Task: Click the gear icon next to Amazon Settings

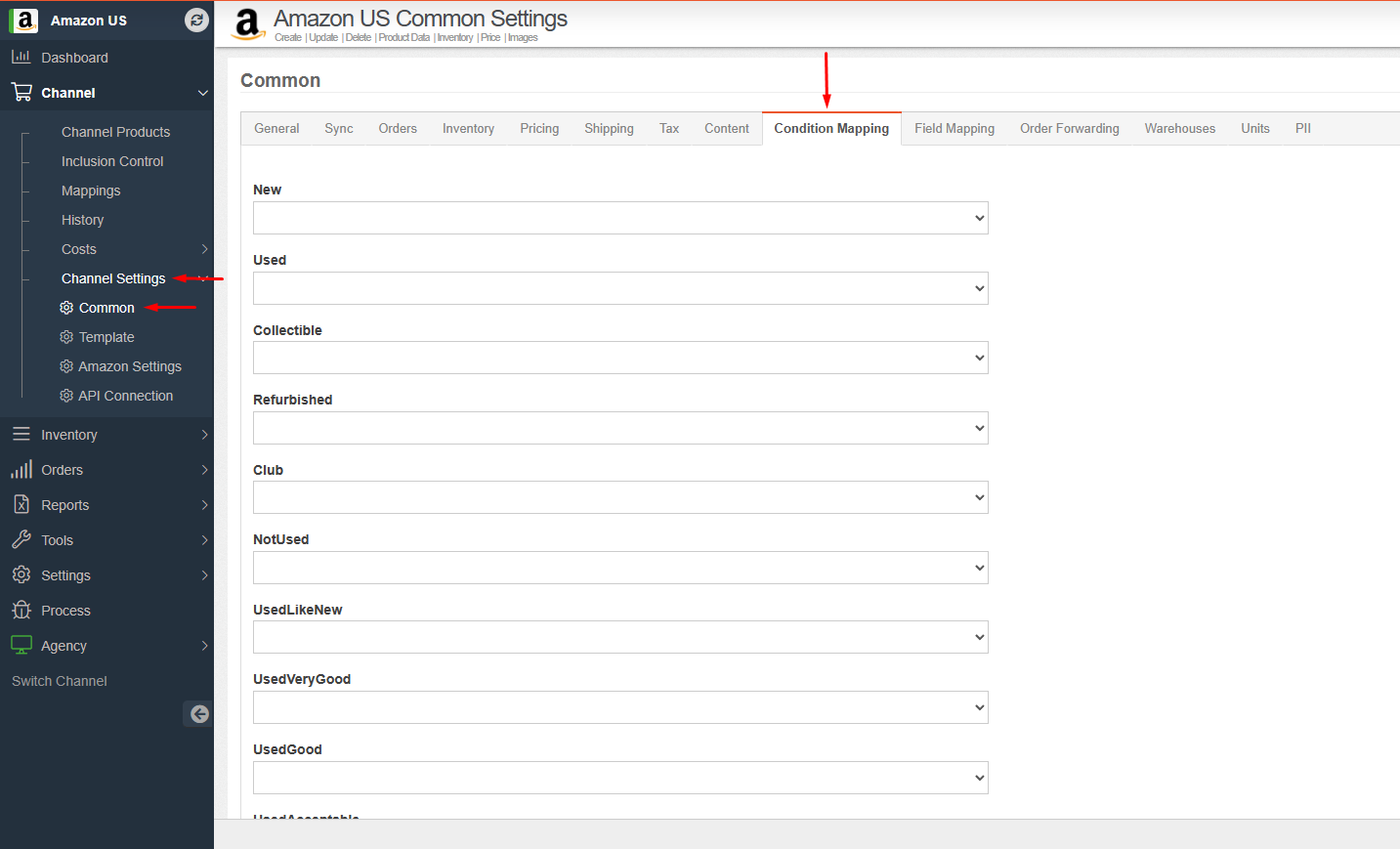Action: pyautogui.click(x=66, y=366)
